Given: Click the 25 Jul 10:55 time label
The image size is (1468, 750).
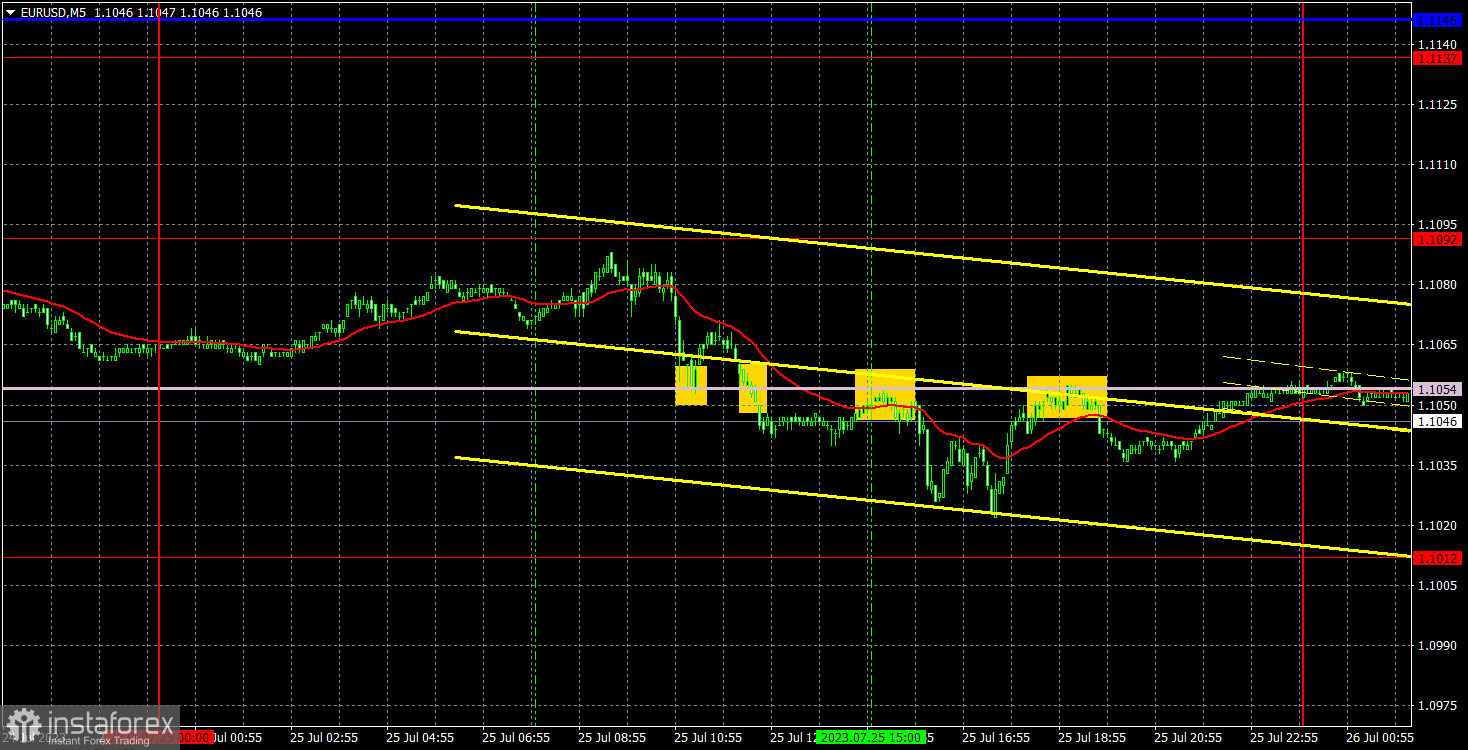Looking at the screenshot, I should [x=708, y=738].
